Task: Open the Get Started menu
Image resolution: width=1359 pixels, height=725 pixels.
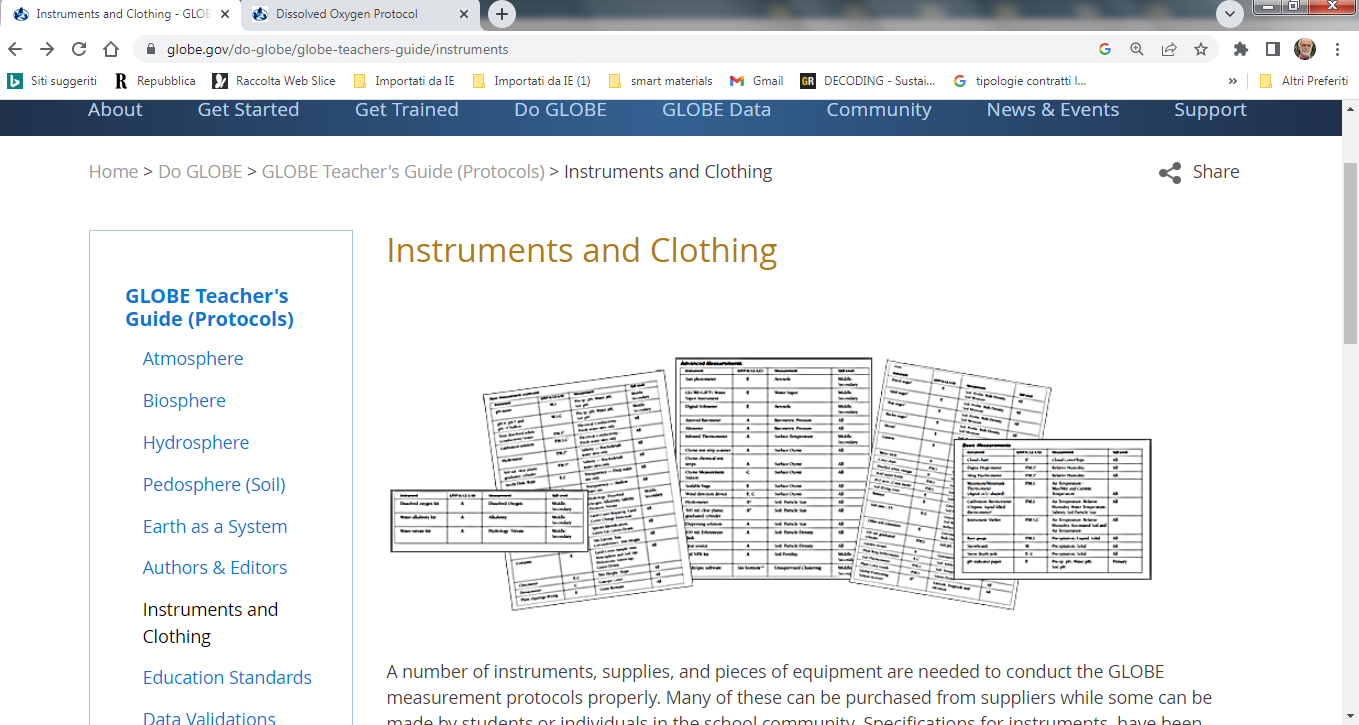Action: coord(248,110)
